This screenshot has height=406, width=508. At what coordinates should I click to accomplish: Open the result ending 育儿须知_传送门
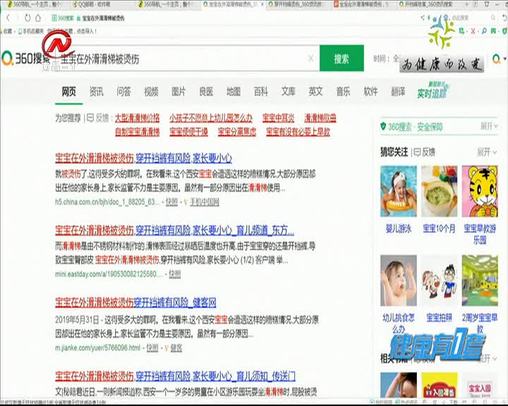tap(175, 376)
